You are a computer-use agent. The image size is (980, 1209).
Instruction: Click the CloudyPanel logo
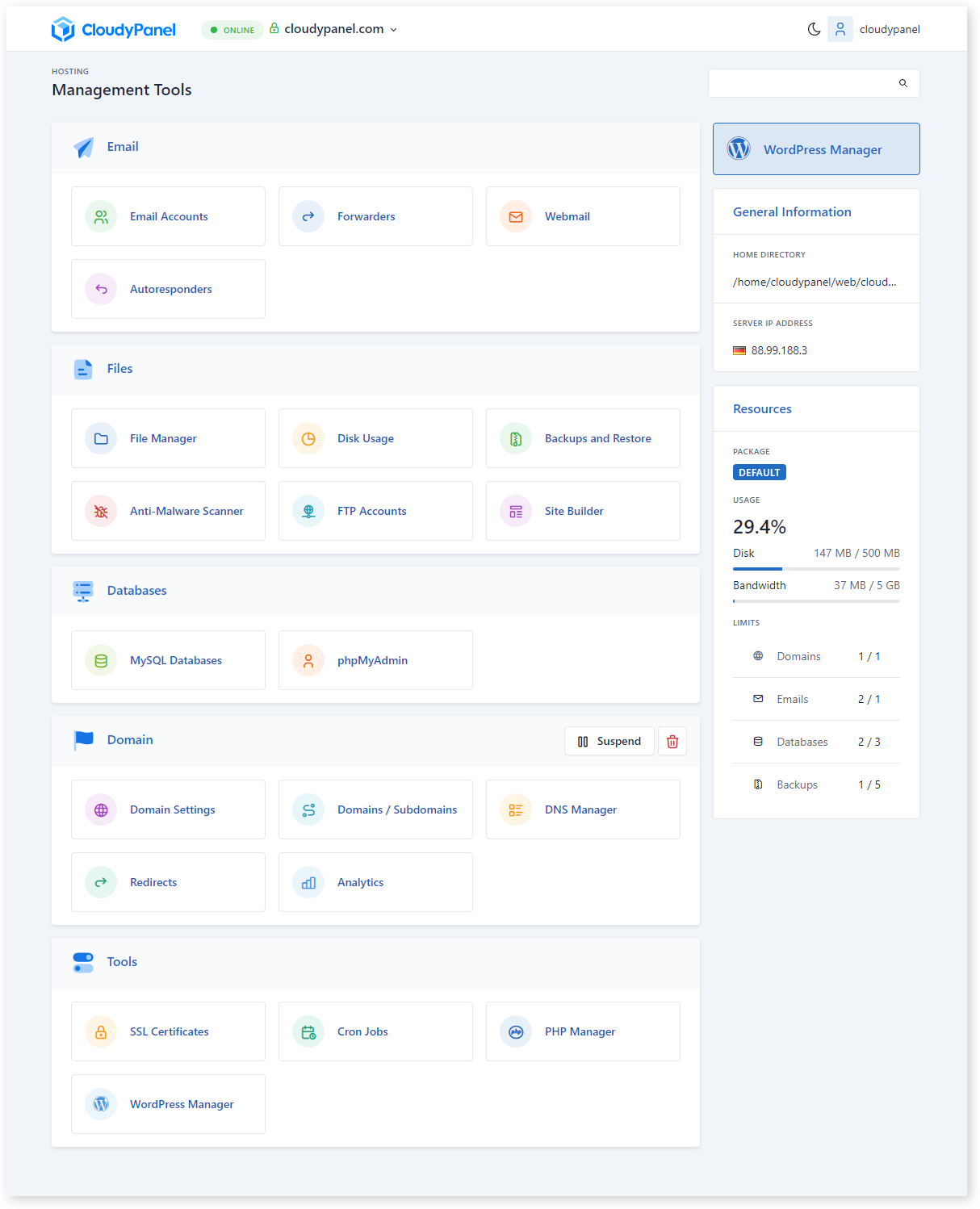pos(114,30)
